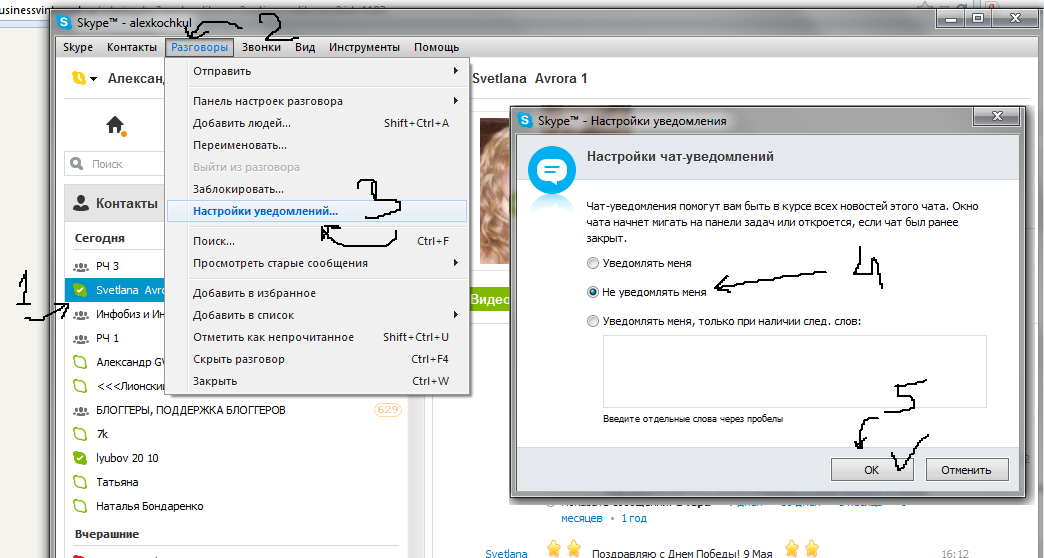The height and width of the screenshot is (558, 1044).
Task: Open the Инструменты menu
Action: 364,47
